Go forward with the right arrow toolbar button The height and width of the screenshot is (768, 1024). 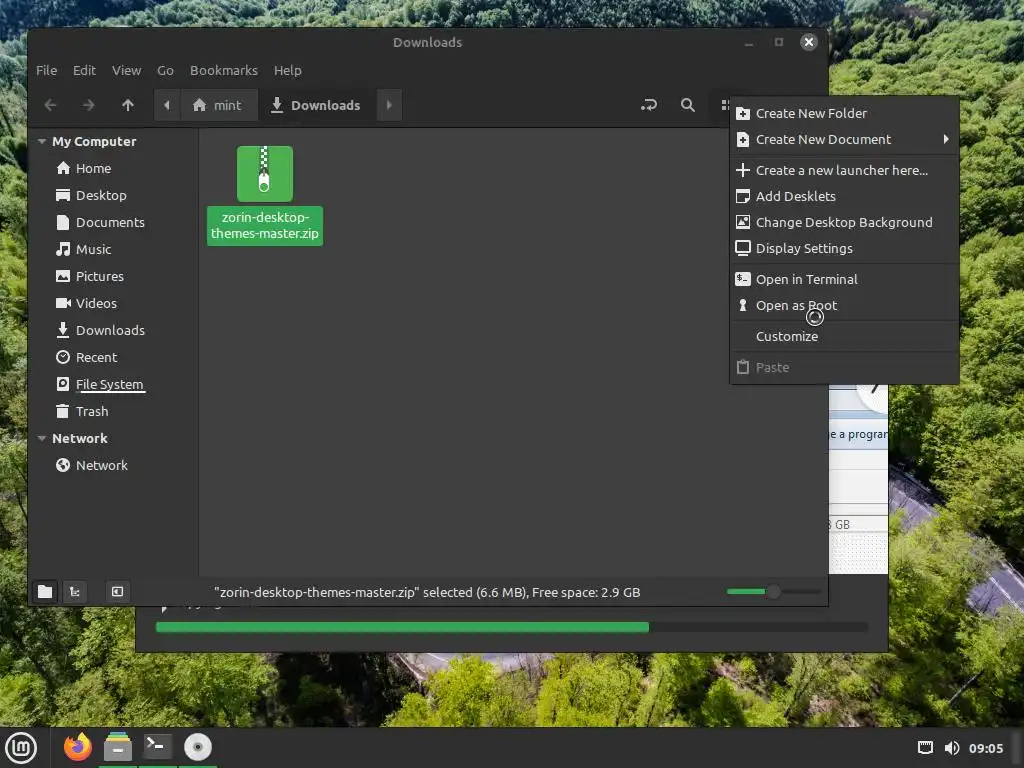89,105
